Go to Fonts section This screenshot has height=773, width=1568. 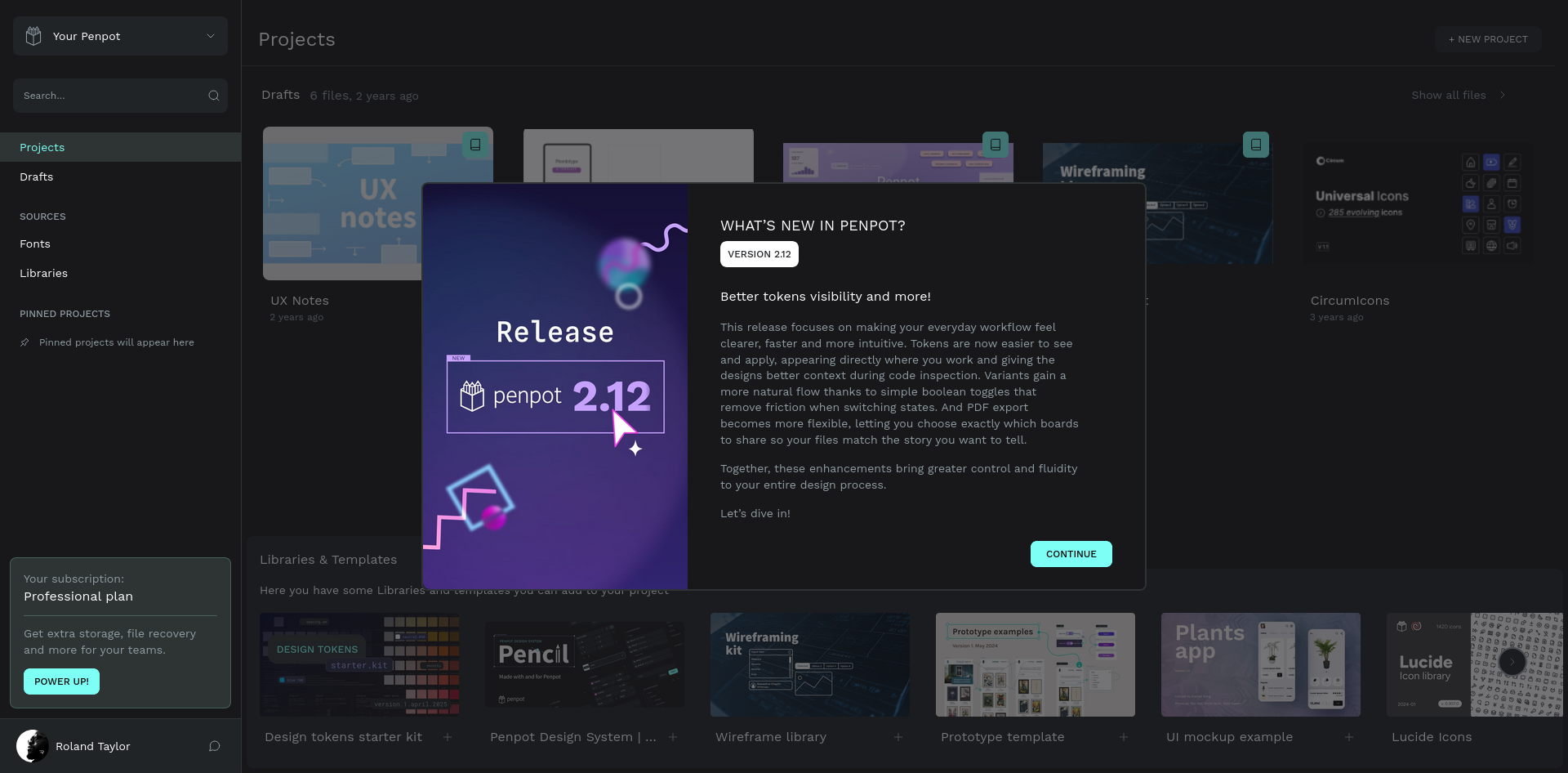click(35, 244)
